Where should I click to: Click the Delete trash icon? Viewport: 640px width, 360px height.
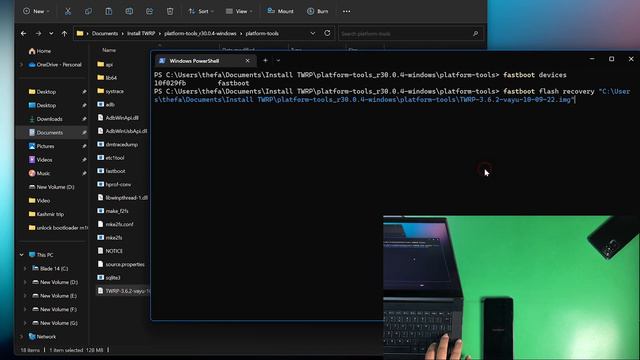tap(170, 11)
